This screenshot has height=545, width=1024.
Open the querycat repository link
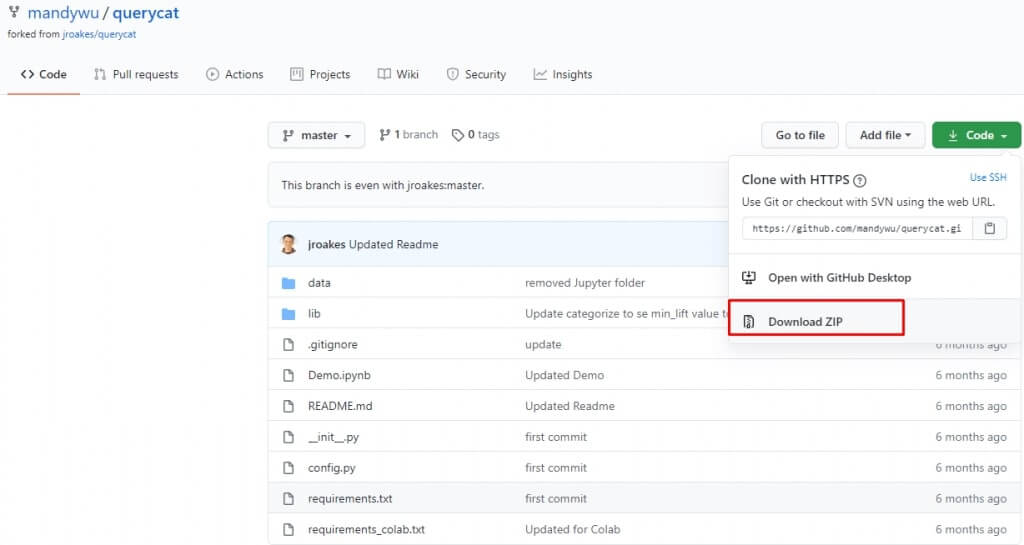click(x=146, y=13)
